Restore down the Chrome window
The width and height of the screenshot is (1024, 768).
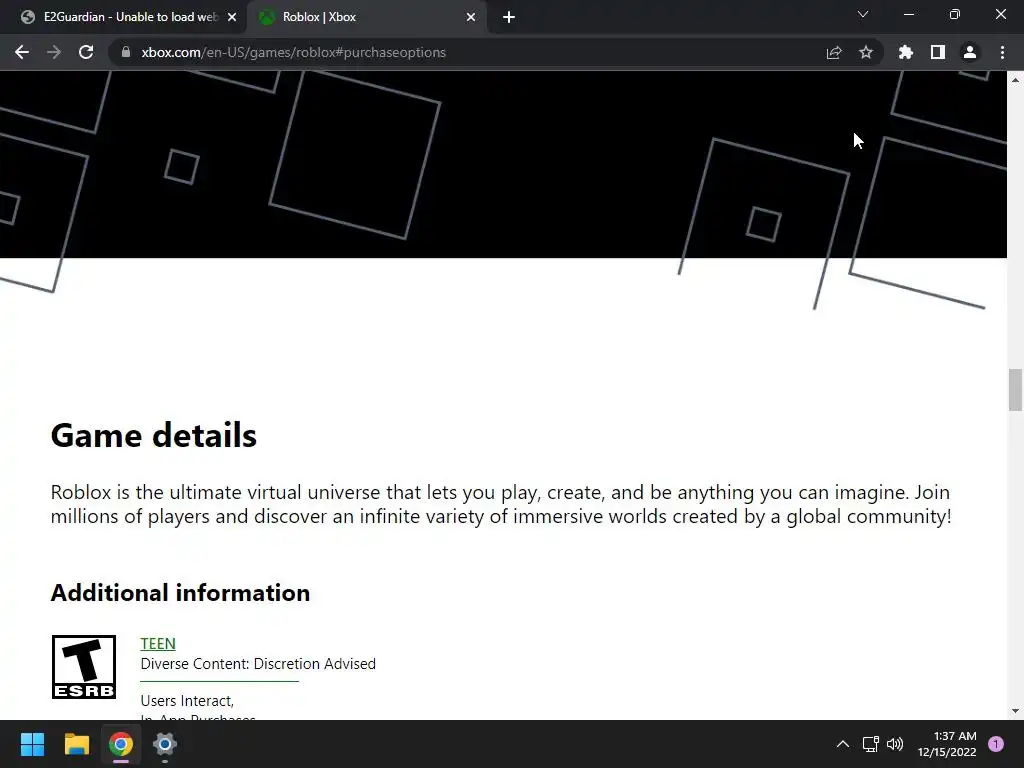[x=955, y=14]
